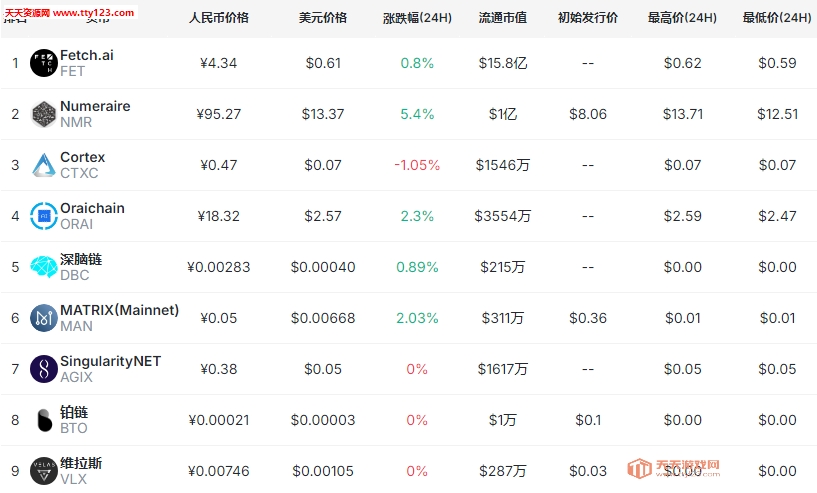The height and width of the screenshot is (493, 817).
Task: Click the Velas VLX logo
Action: (44, 471)
